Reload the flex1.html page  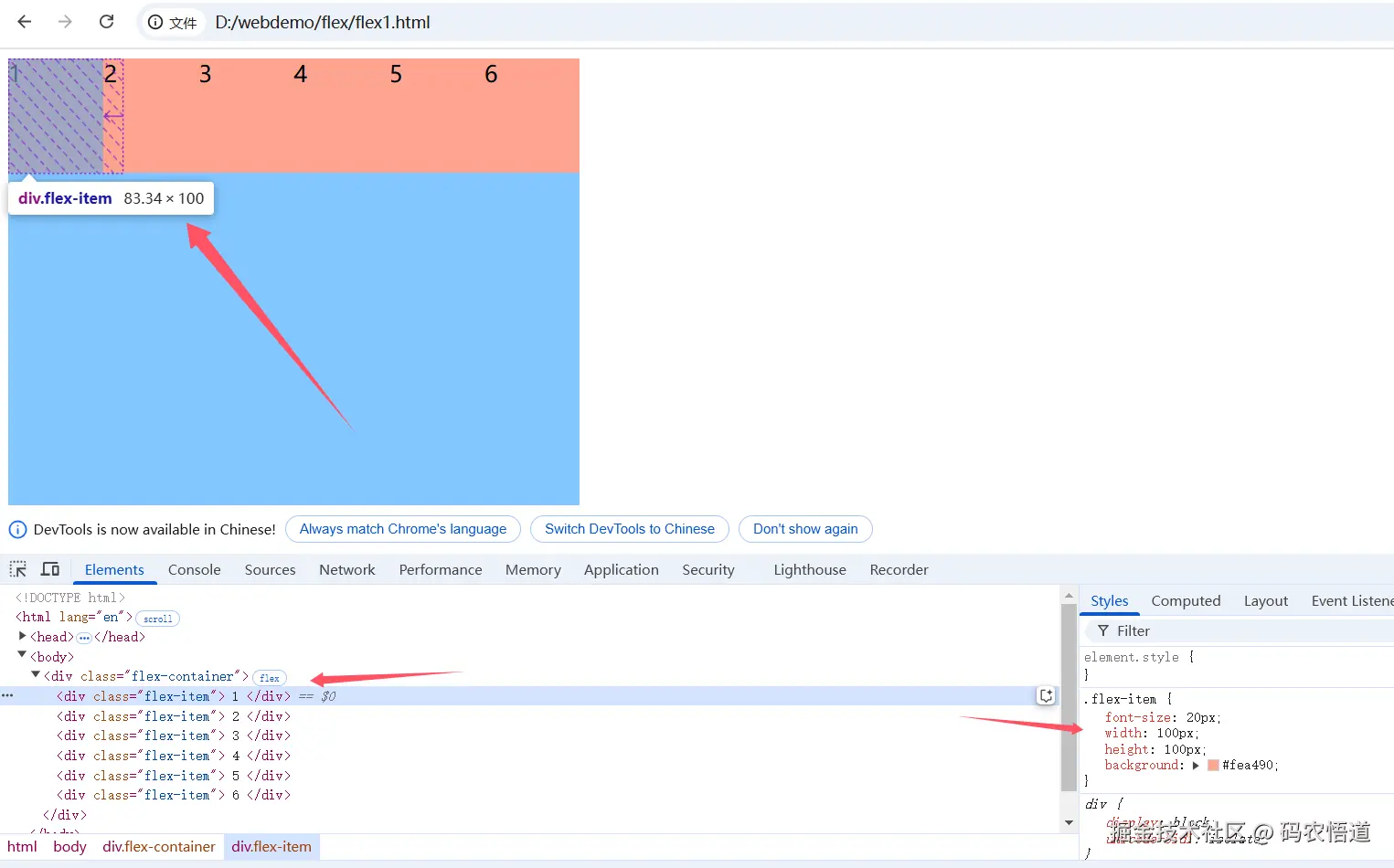pos(106,22)
